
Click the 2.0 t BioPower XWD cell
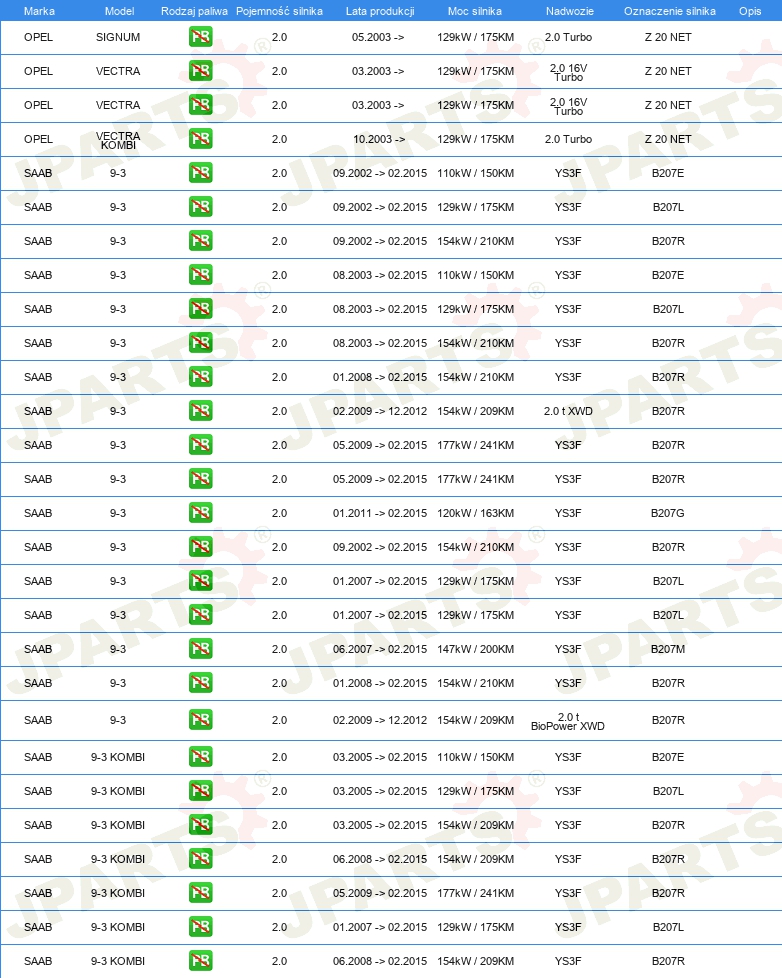point(567,722)
